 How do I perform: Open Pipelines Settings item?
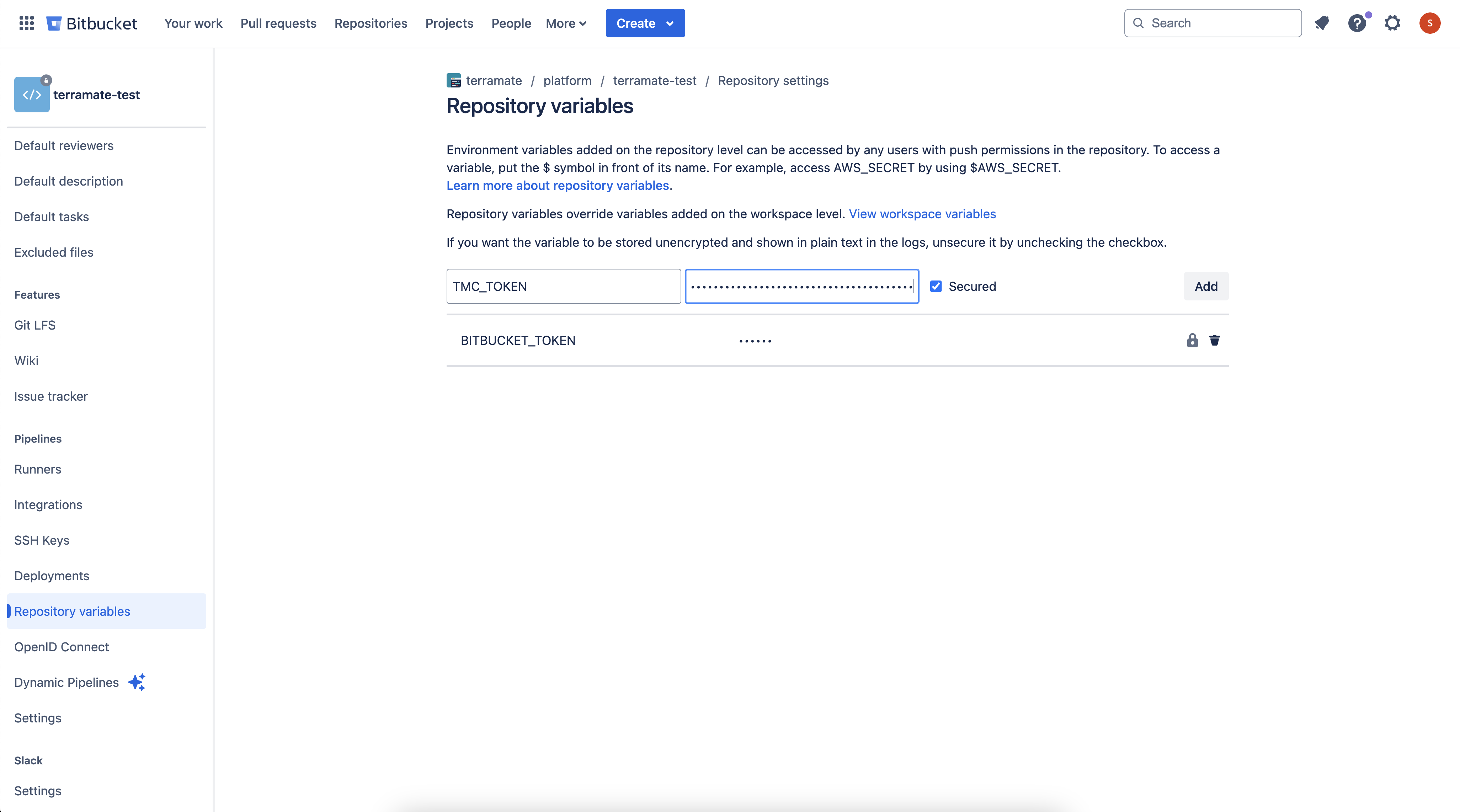pos(38,718)
